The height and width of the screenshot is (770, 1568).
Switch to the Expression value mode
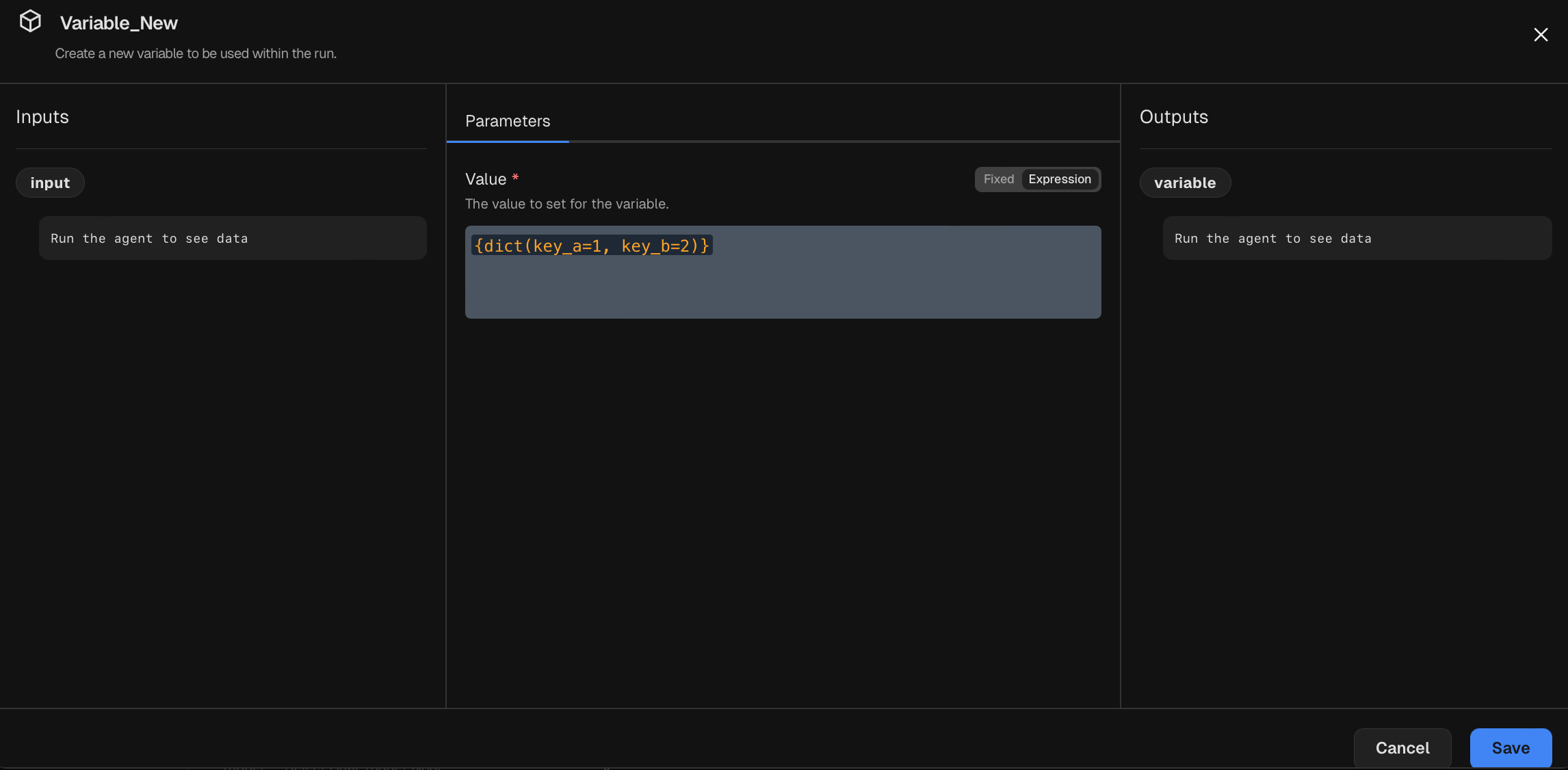1059,178
